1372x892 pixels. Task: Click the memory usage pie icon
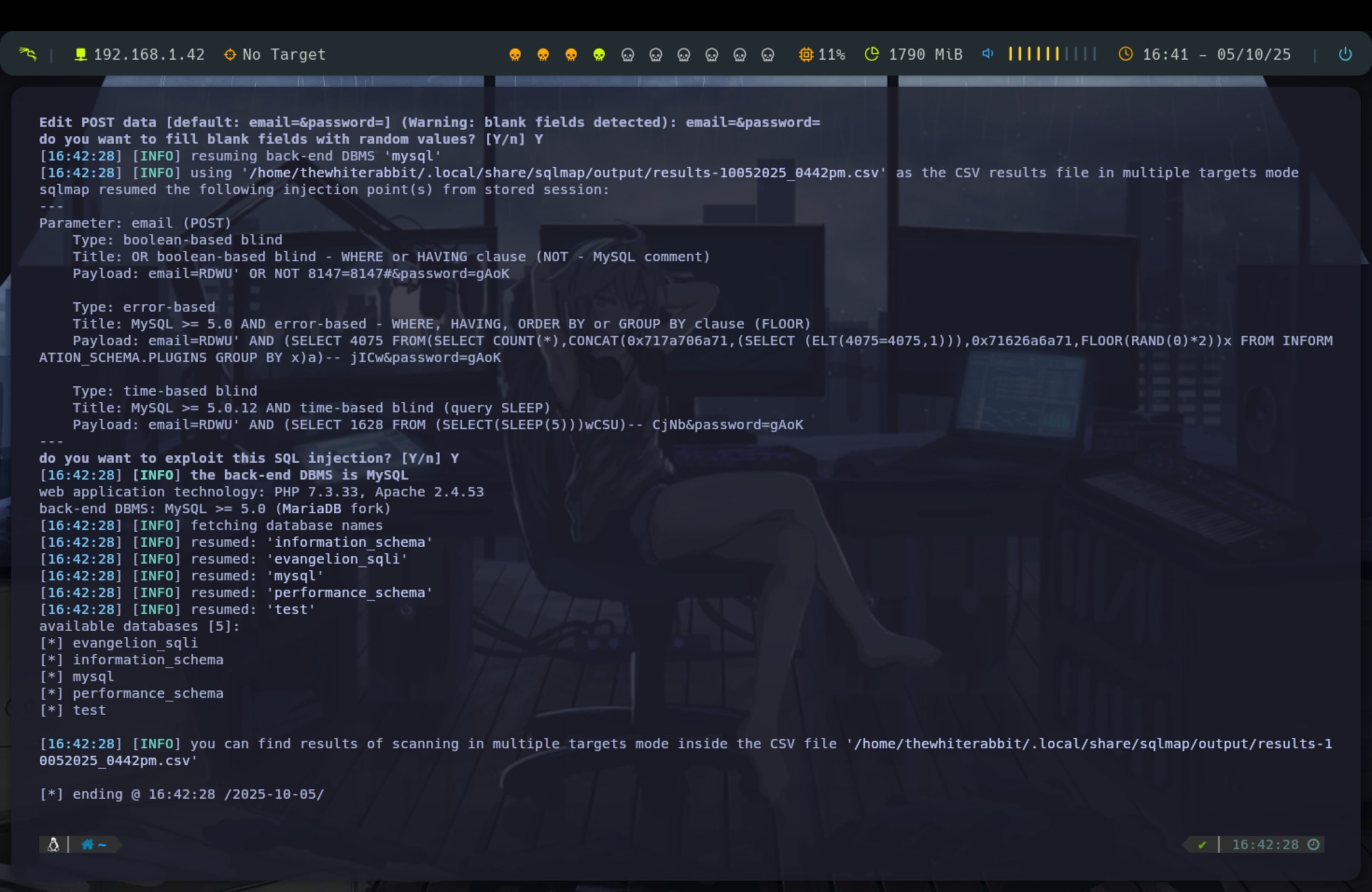point(872,54)
